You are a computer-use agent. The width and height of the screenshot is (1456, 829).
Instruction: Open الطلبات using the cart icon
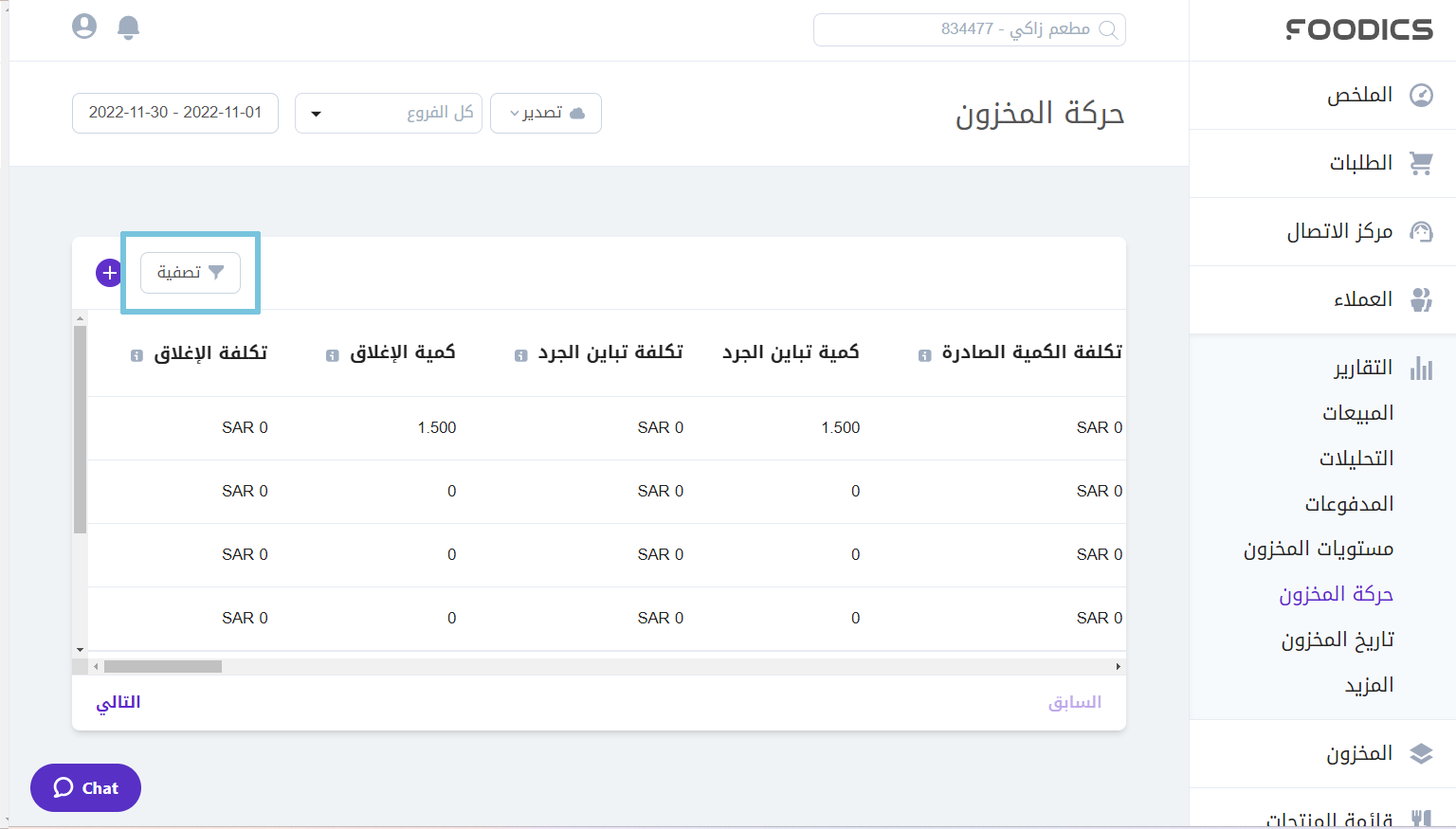(x=1422, y=163)
